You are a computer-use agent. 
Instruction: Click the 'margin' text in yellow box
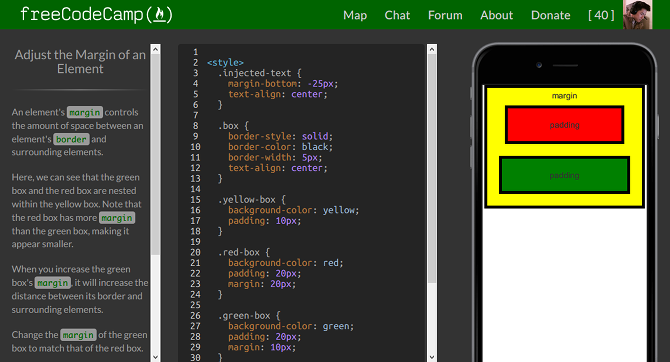564,96
